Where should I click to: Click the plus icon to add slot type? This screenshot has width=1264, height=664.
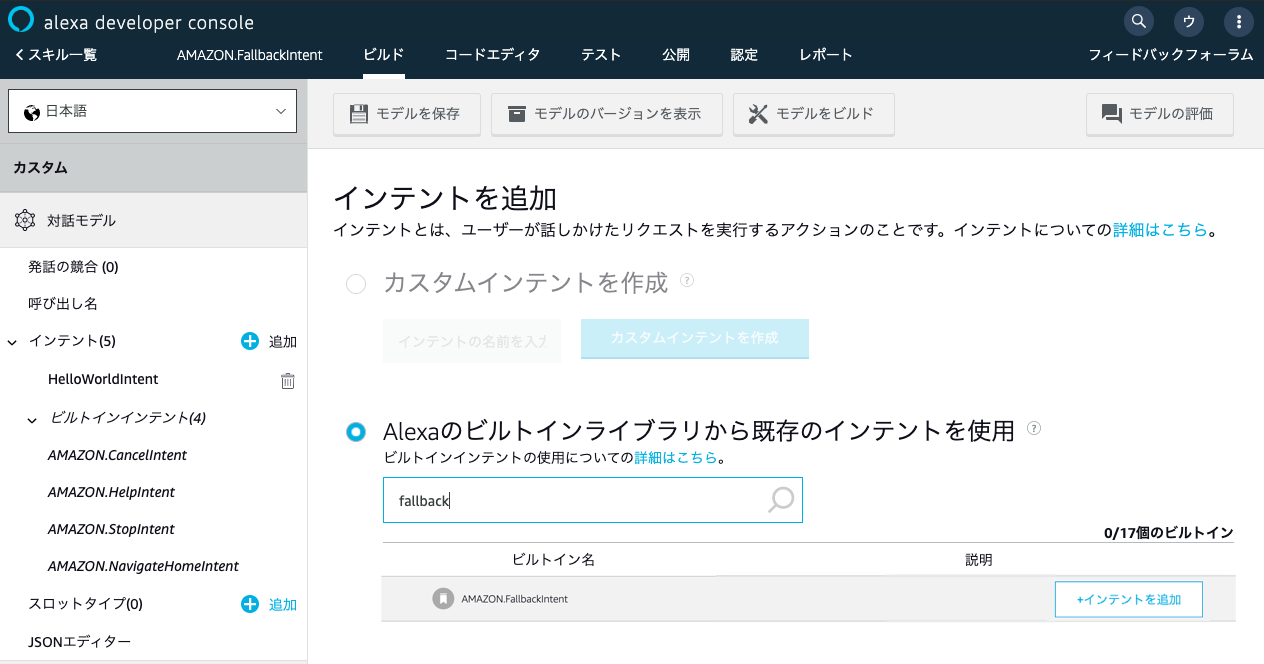point(250,604)
